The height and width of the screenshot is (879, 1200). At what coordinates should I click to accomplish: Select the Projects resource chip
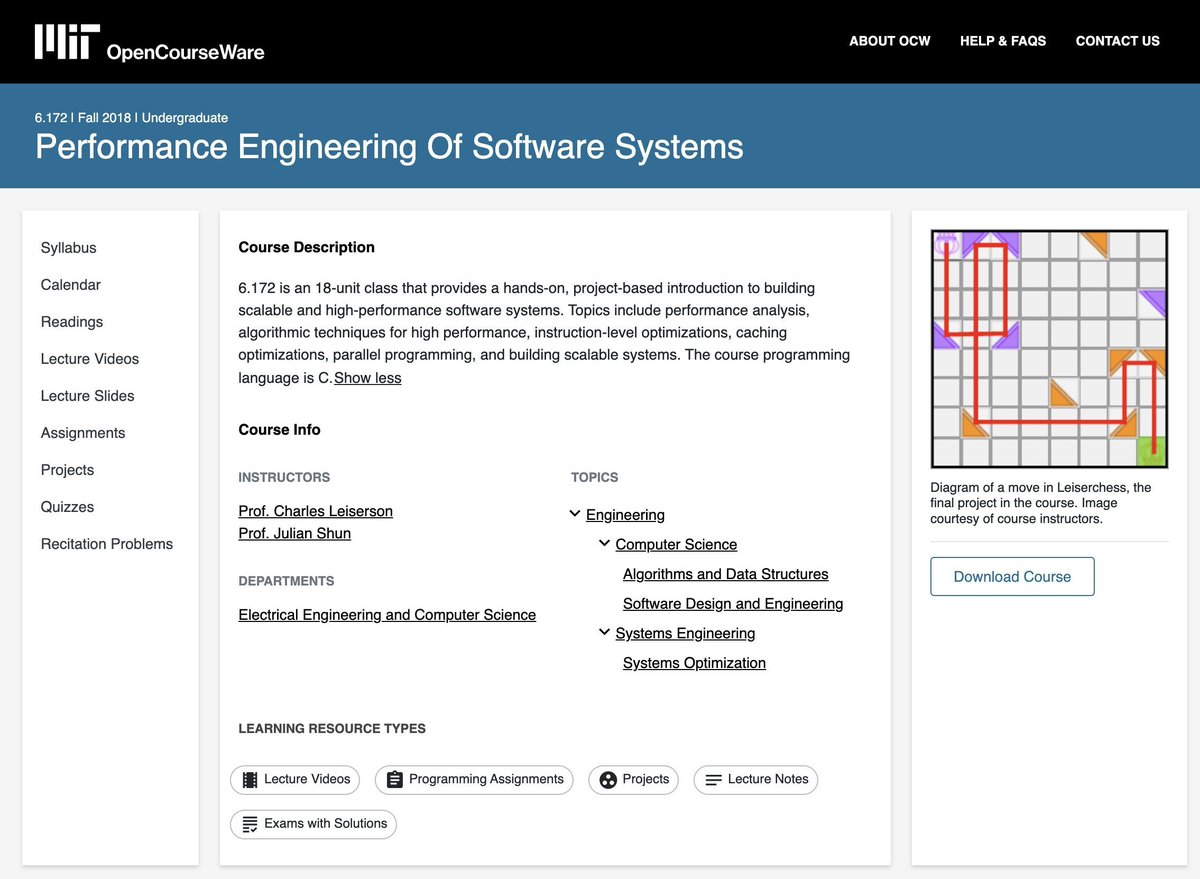tap(634, 780)
